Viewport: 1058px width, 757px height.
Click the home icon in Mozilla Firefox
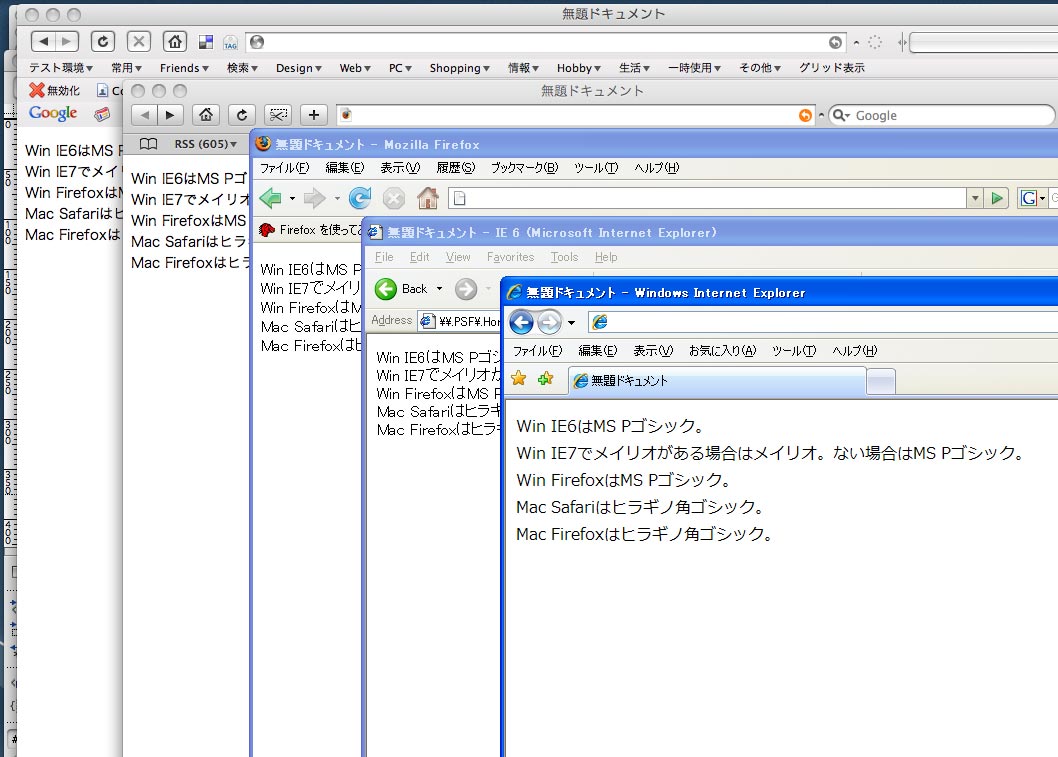click(428, 198)
